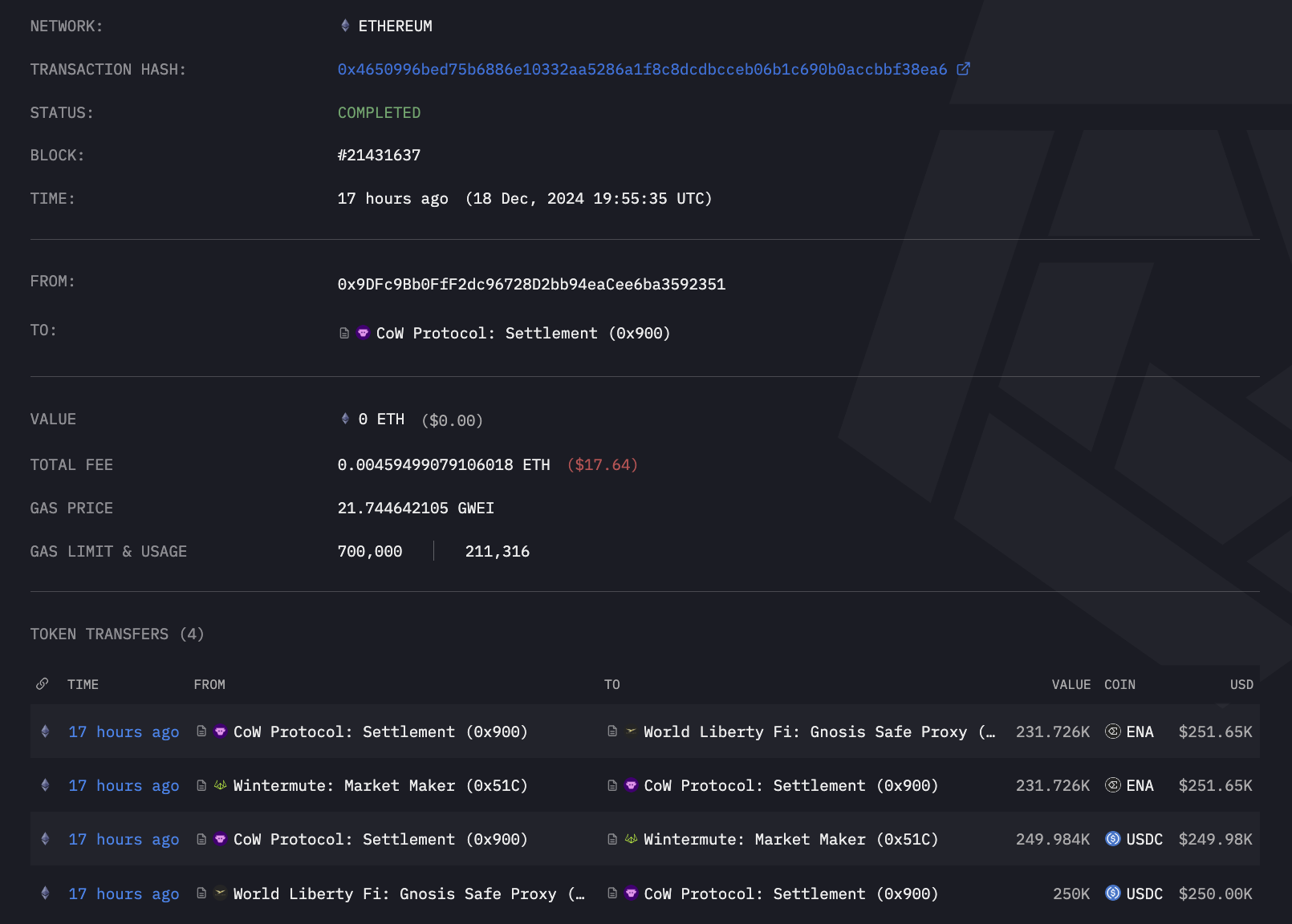
Task: Sort token transfers by VALUE column
Action: (x=1071, y=685)
